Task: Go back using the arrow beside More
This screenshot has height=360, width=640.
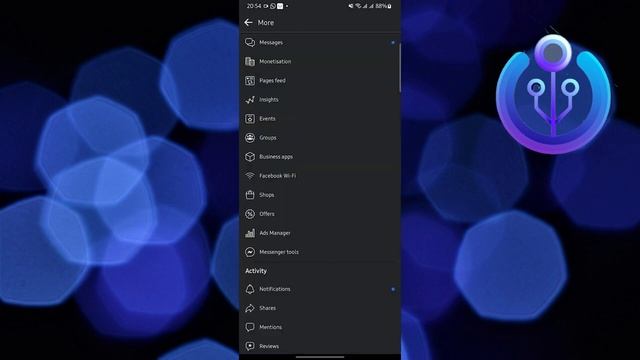Action: pyautogui.click(x=248, y=22)
